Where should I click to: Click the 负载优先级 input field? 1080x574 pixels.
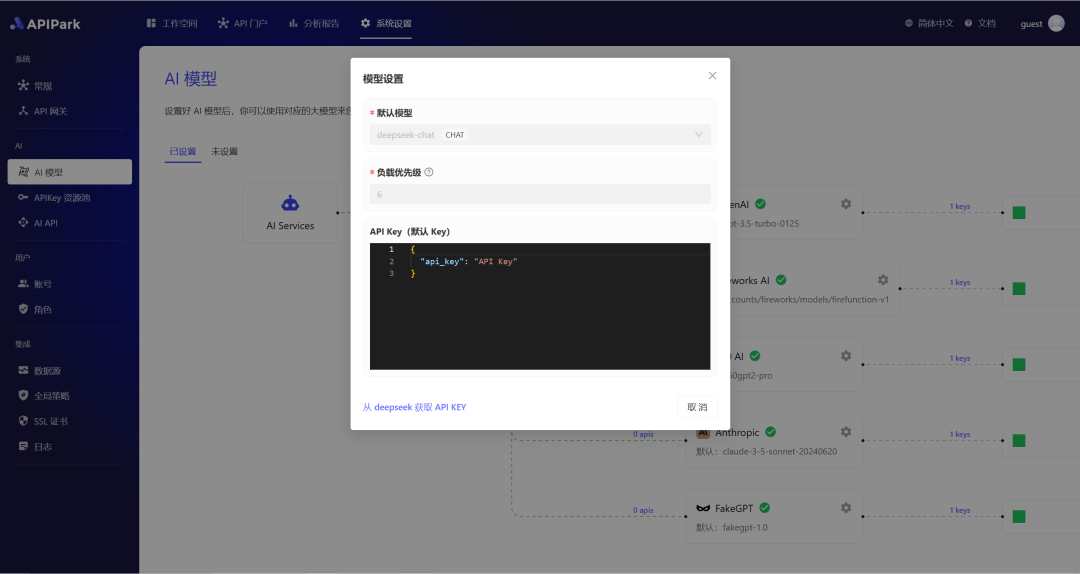point(540,194)
